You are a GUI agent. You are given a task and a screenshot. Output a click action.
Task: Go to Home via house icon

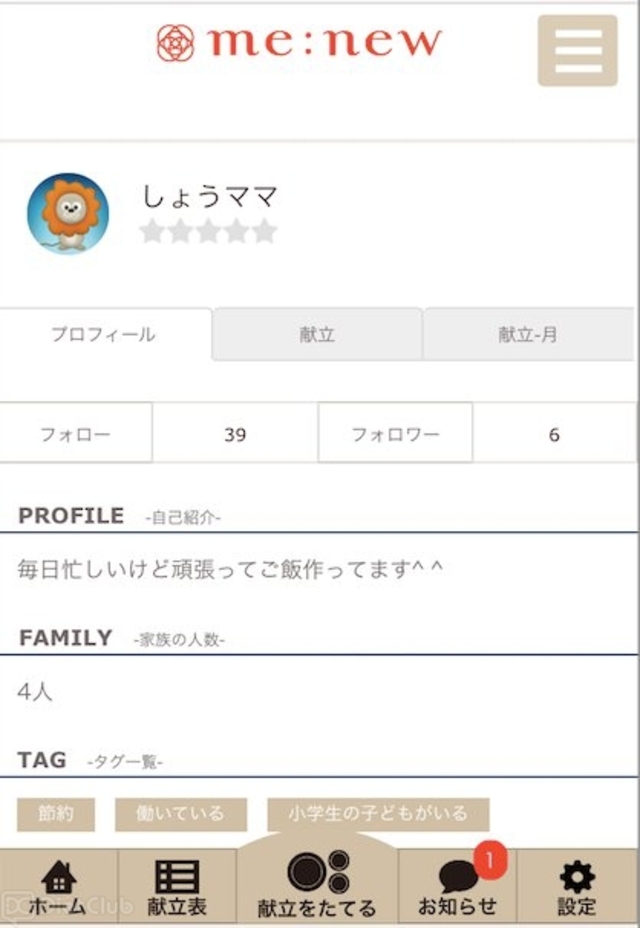click(x=59, y=885)
